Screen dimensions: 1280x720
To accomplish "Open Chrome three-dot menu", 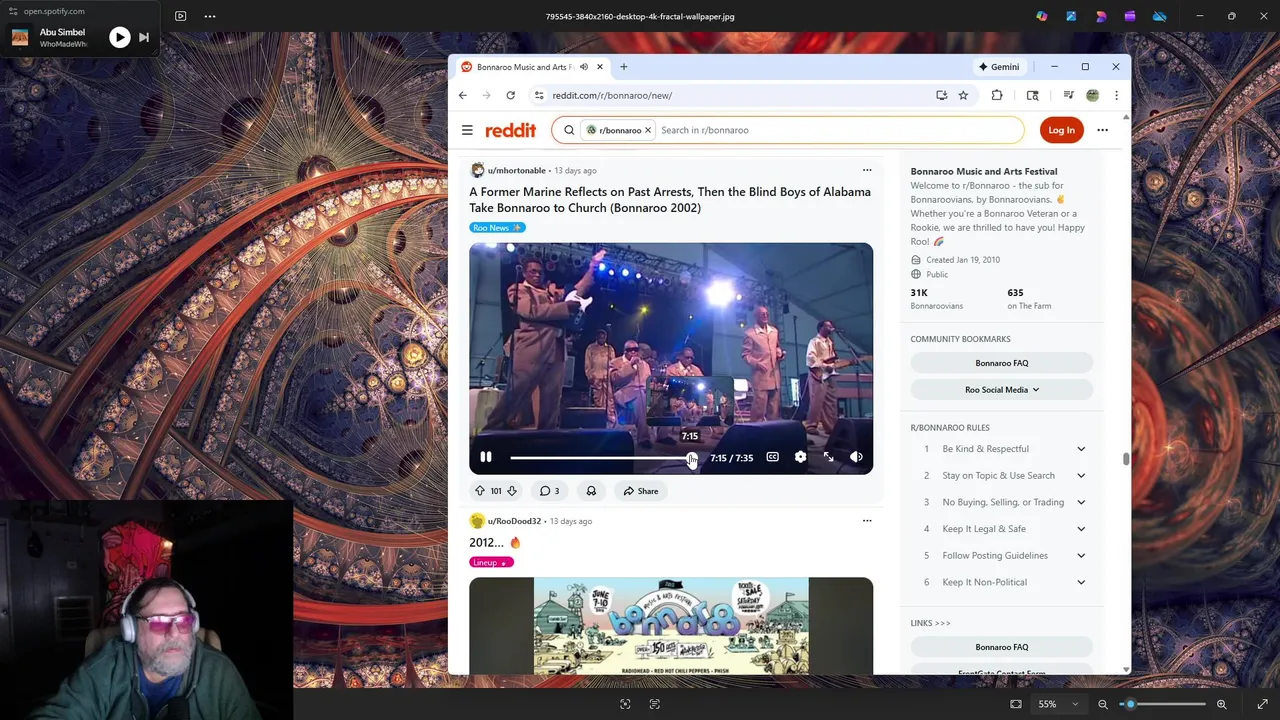I will [1116, 95].
